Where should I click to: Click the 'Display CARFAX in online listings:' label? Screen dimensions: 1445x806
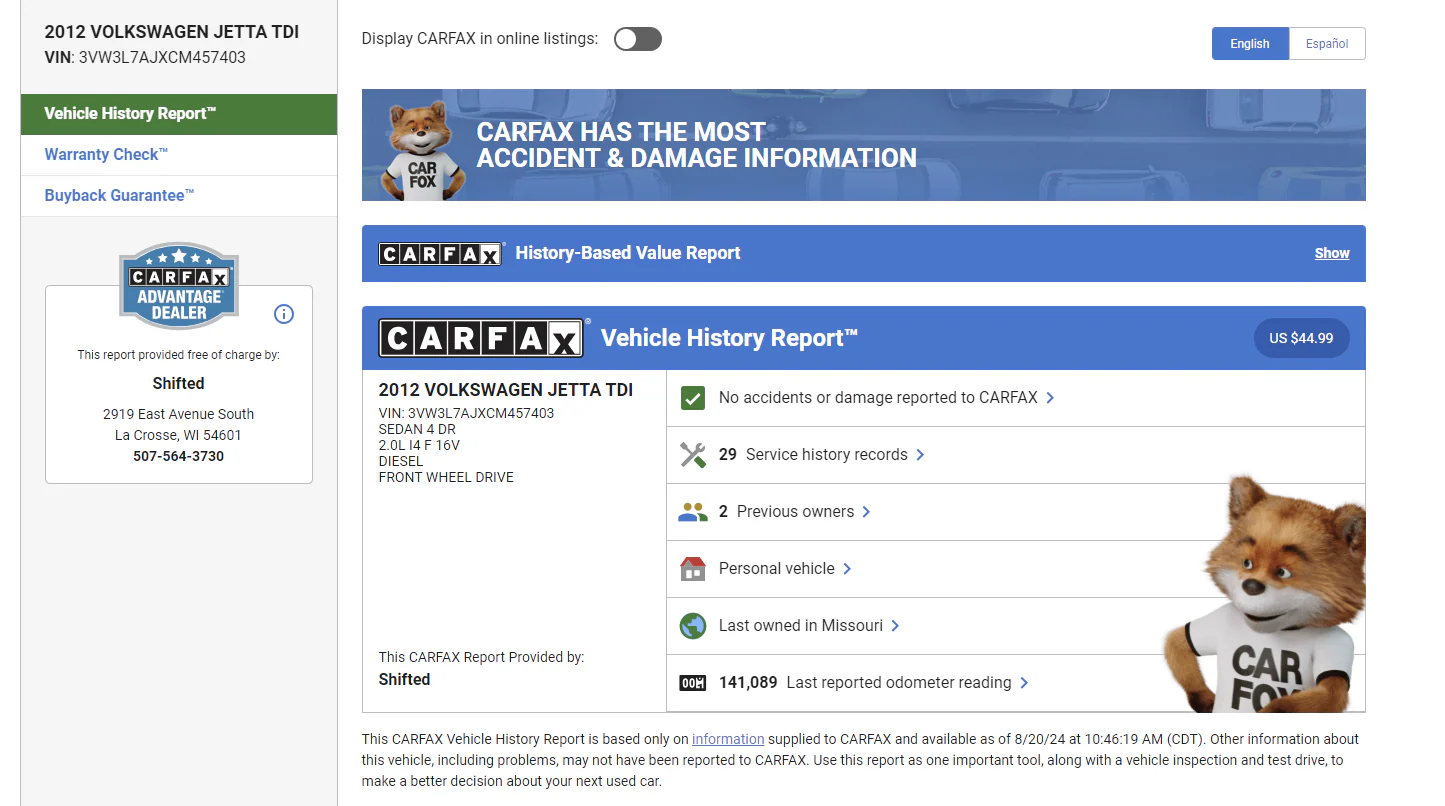[x=480, y=39]
